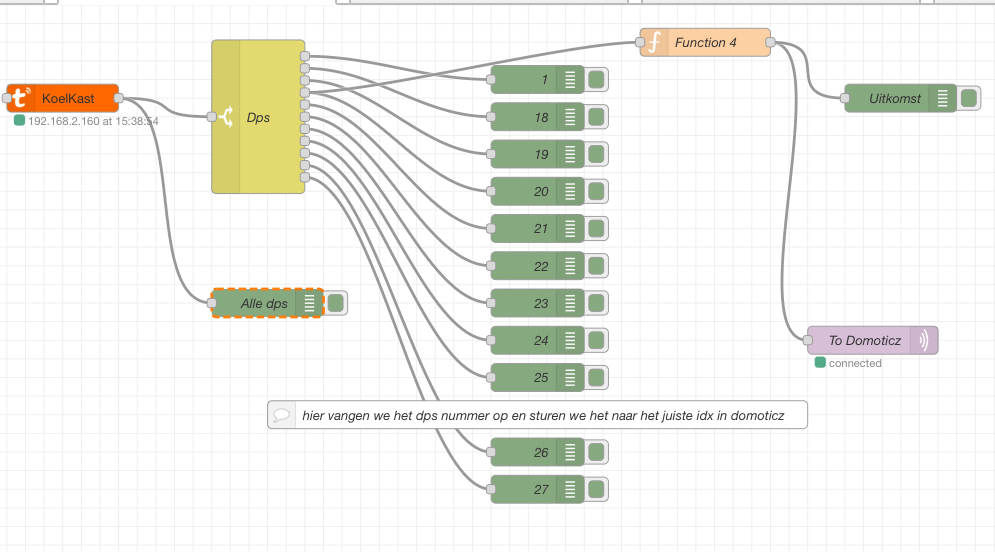Click the Tuya icon on KoelKast node
This screenshot has width=995, height=552.
click(20, 98)
